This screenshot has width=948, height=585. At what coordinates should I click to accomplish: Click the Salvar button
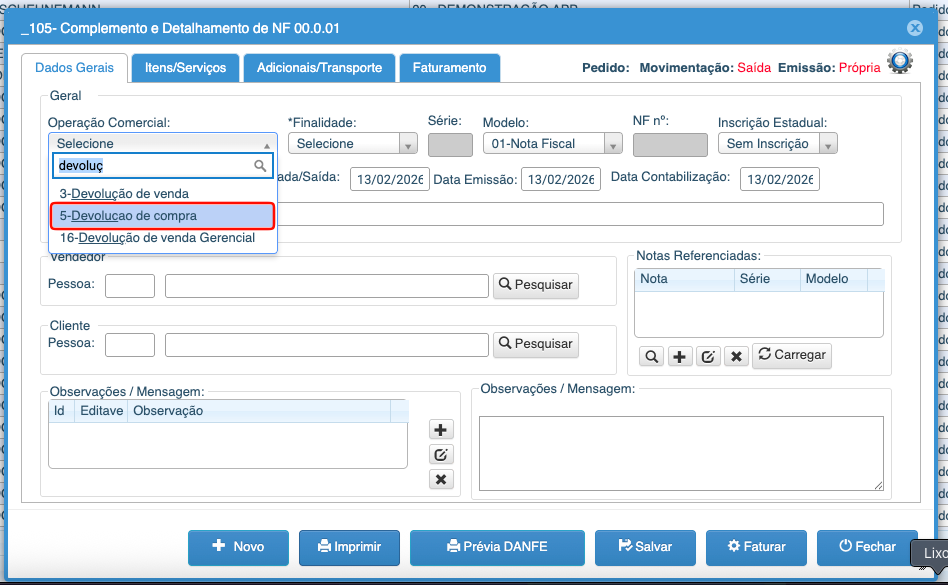(645, 547)
